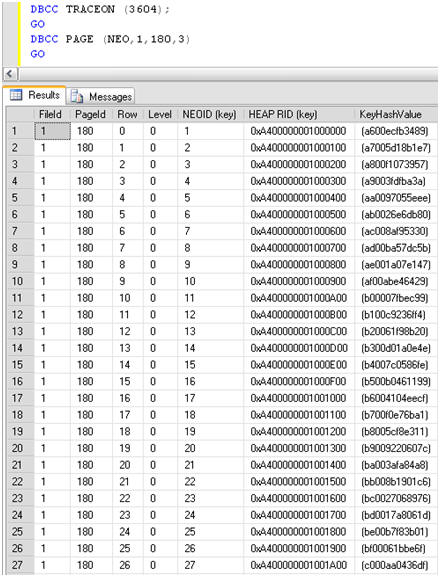Switch to the Messages tab
Image resolution: width=440 pixels, height=577 pixels.
tap(101, 97)
